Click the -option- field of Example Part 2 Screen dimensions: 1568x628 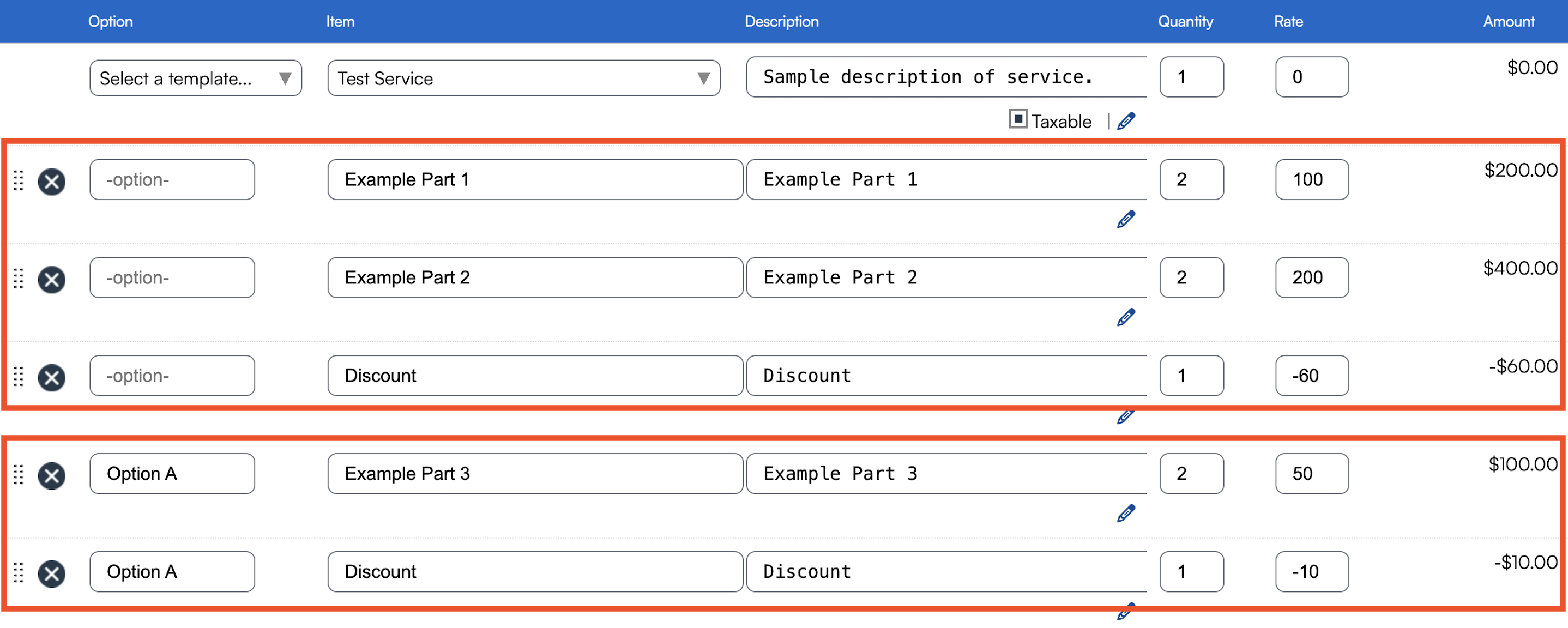click(172, 278)
